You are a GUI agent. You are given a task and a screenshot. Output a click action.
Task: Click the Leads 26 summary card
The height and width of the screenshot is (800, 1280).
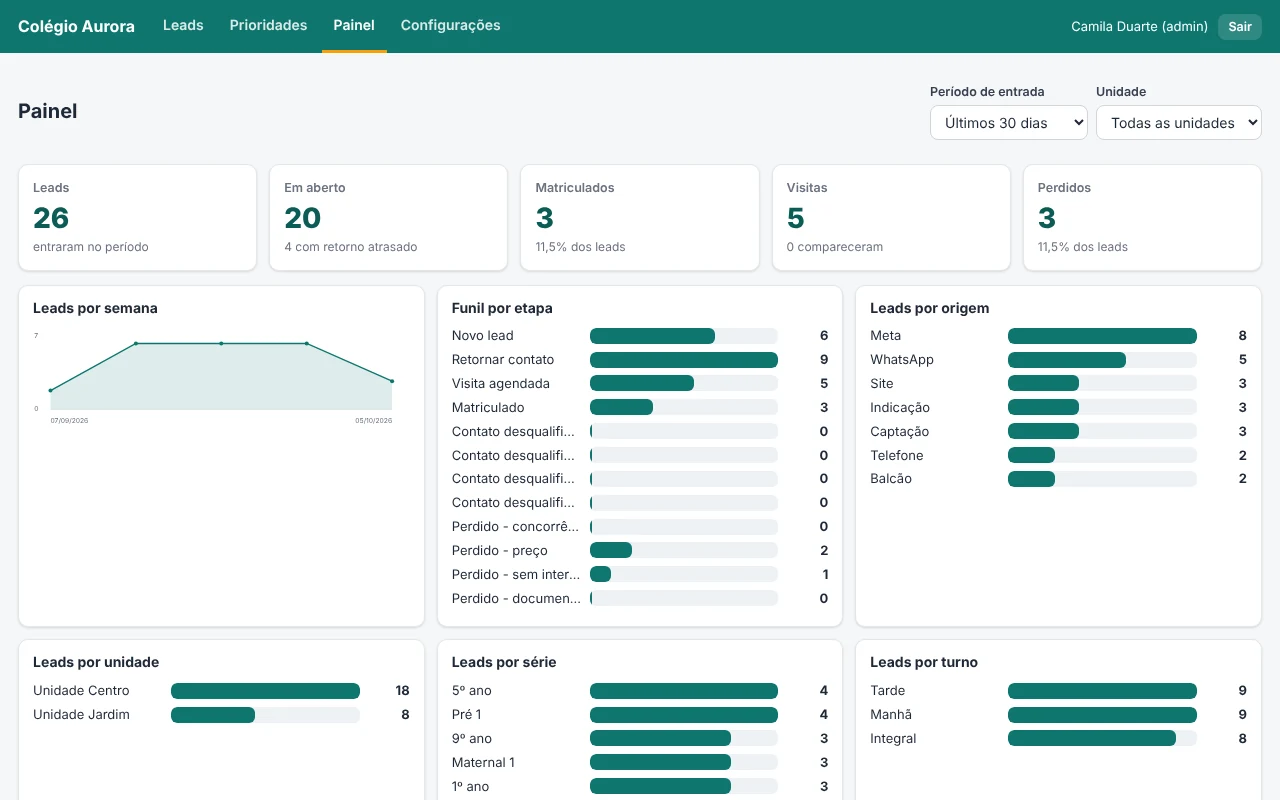138,218
